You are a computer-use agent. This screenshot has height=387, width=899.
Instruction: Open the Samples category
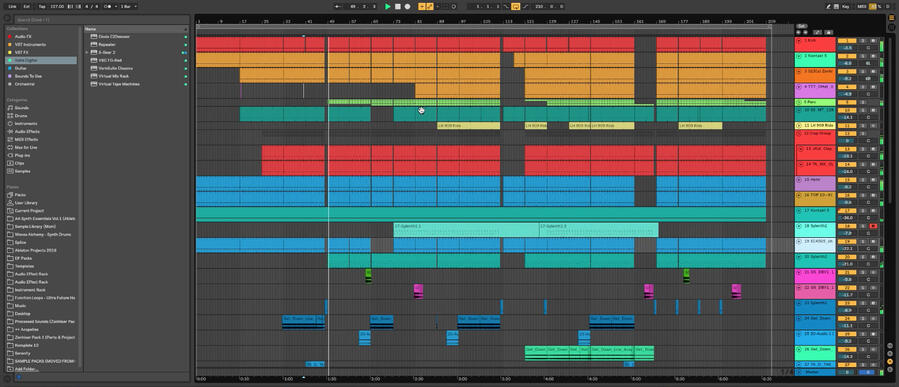click(x=22, y=171)
